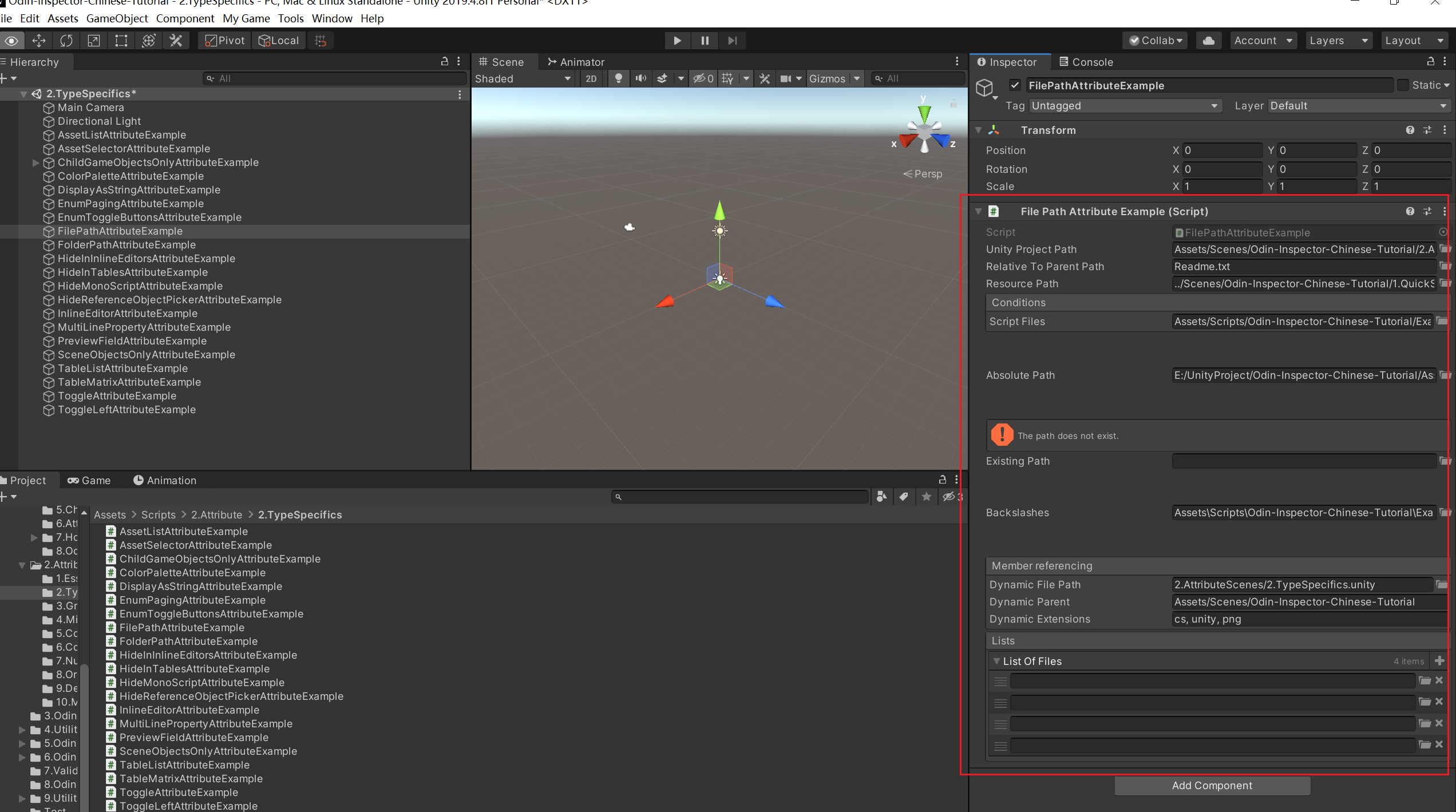Screen dimensions: 1456x812
Task: Switch to the Console tab
Action: [1086, 62]
